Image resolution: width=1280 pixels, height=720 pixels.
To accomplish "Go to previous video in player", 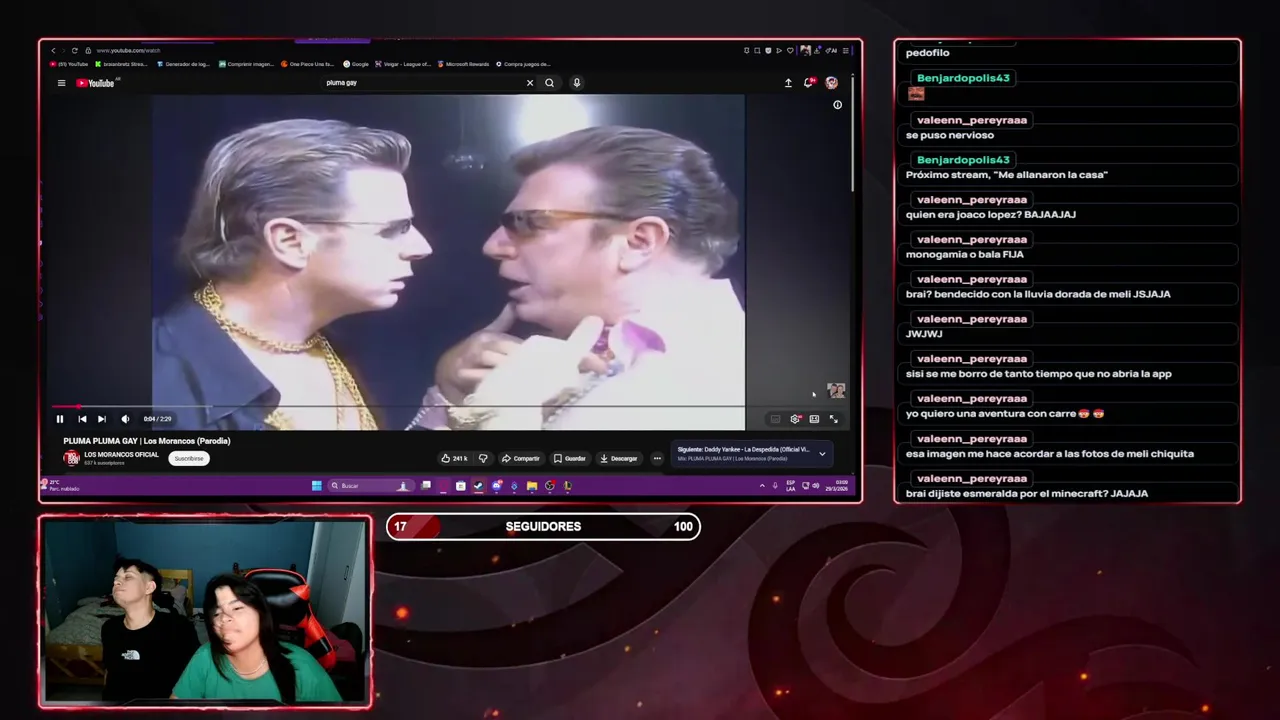I will click(82, 419).
